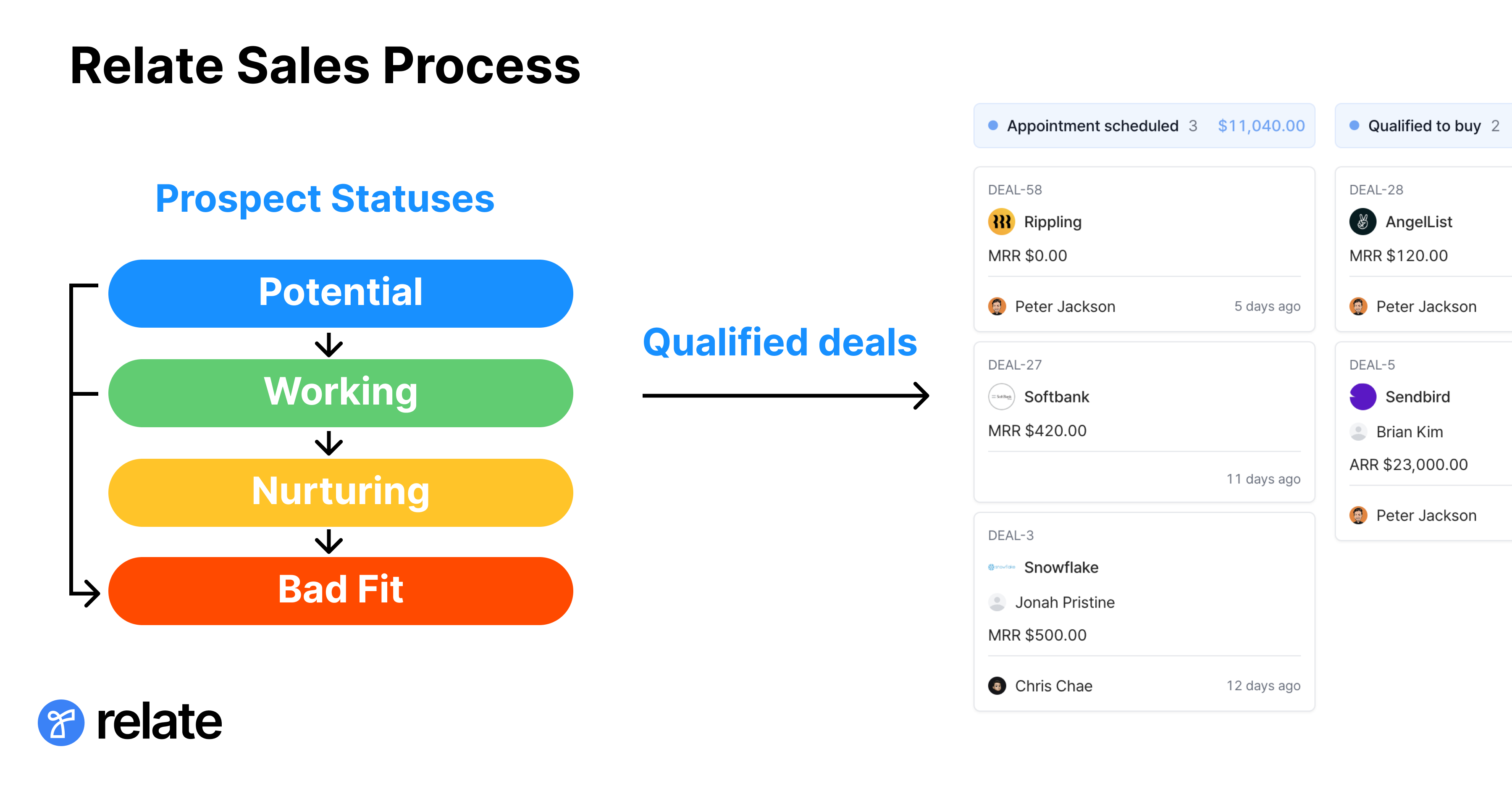Toggle the blue status dot beside Qualified to buy

coord(1354,125)
